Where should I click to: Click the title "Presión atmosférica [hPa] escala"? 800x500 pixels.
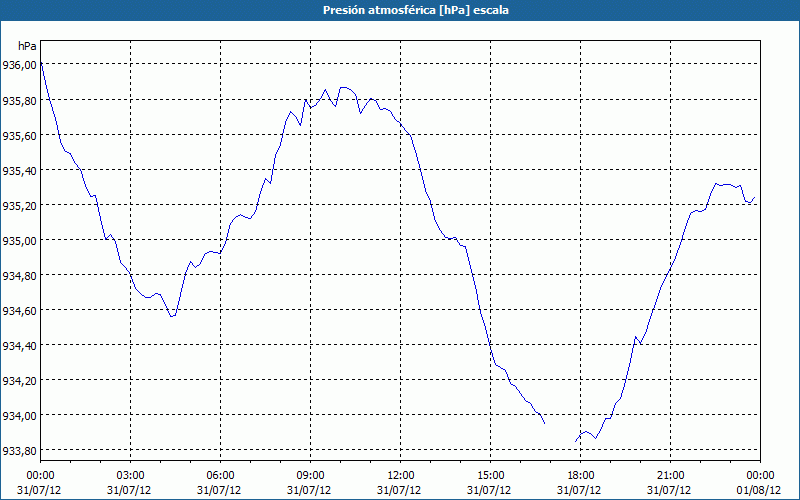click(x=416, y=10)
